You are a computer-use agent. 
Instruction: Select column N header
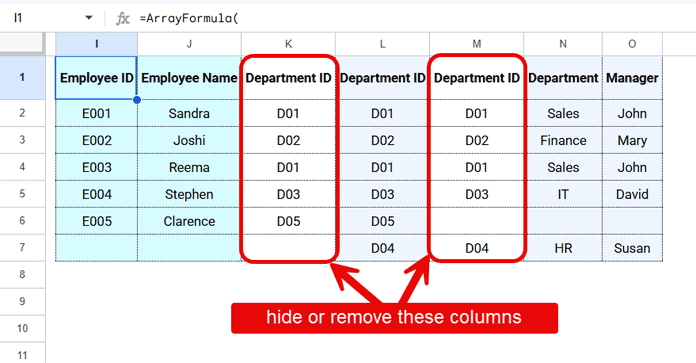pyautogui.click(x=563, y=44)
